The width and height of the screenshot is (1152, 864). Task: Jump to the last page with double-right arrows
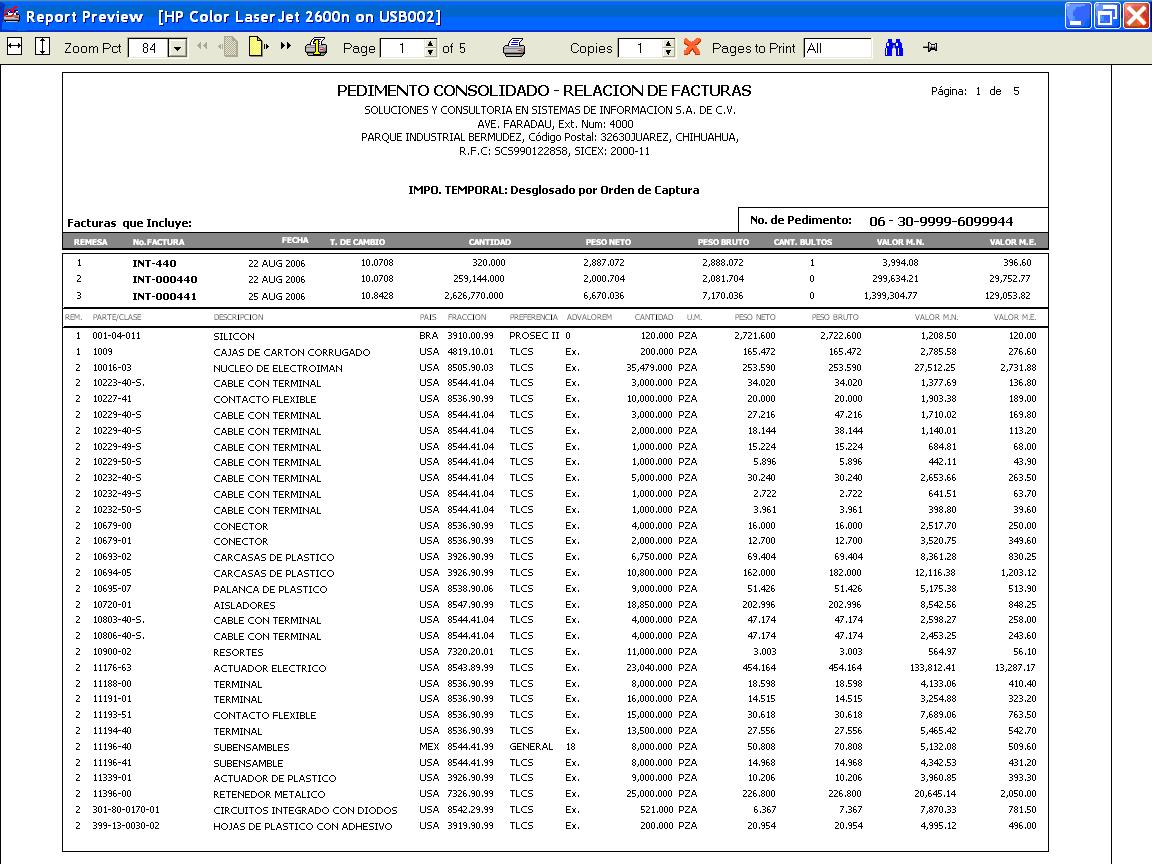(x=286, y=46)
